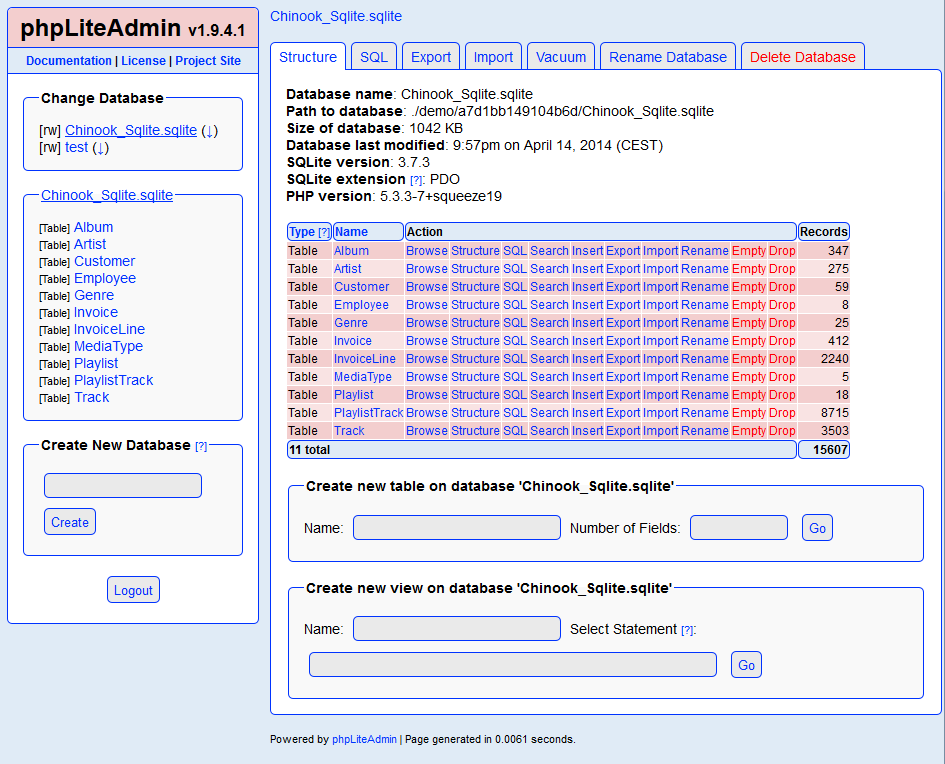Open the Documentation link
The image size is (945, 764).
pos(69,61)
